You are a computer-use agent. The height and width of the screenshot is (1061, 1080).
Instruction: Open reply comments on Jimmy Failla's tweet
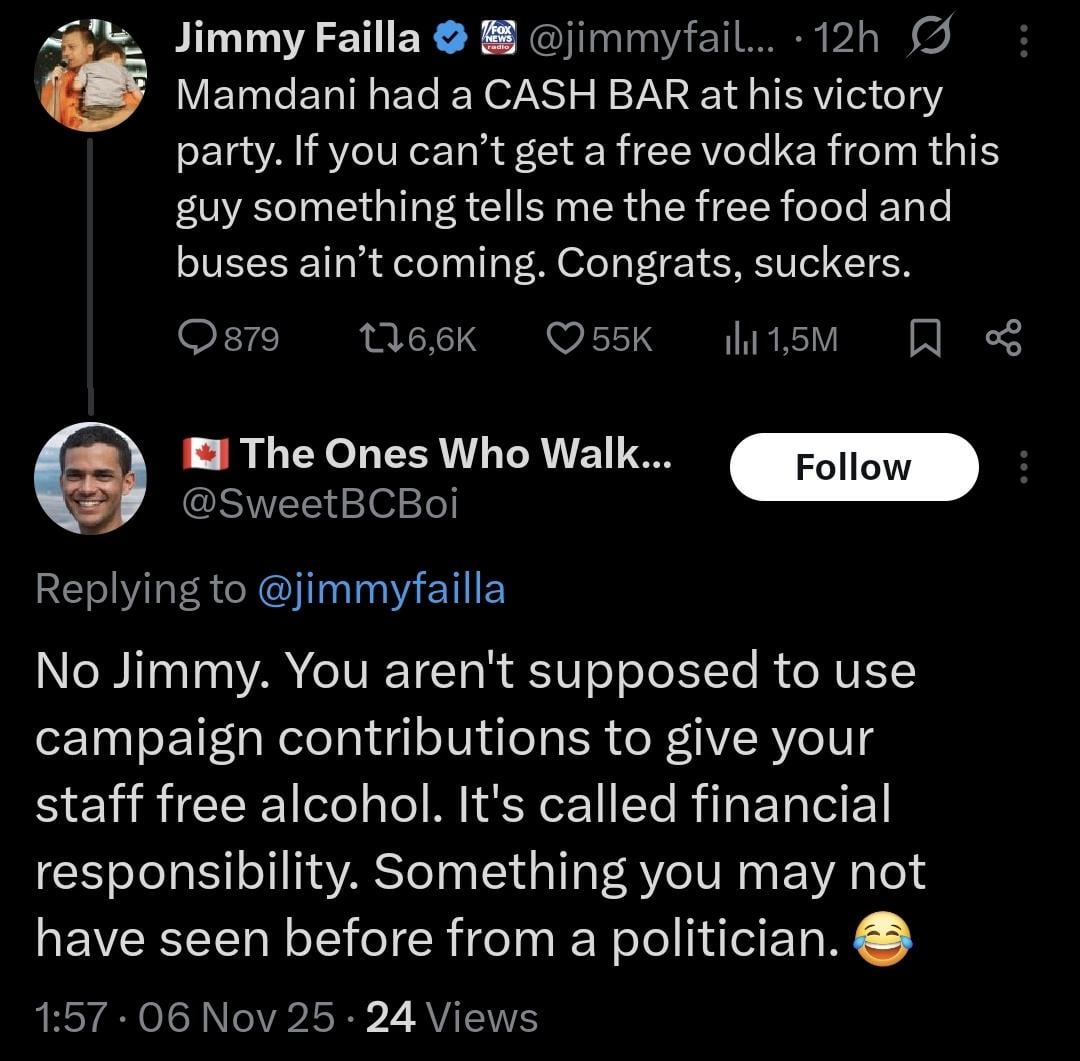[227, 340]
